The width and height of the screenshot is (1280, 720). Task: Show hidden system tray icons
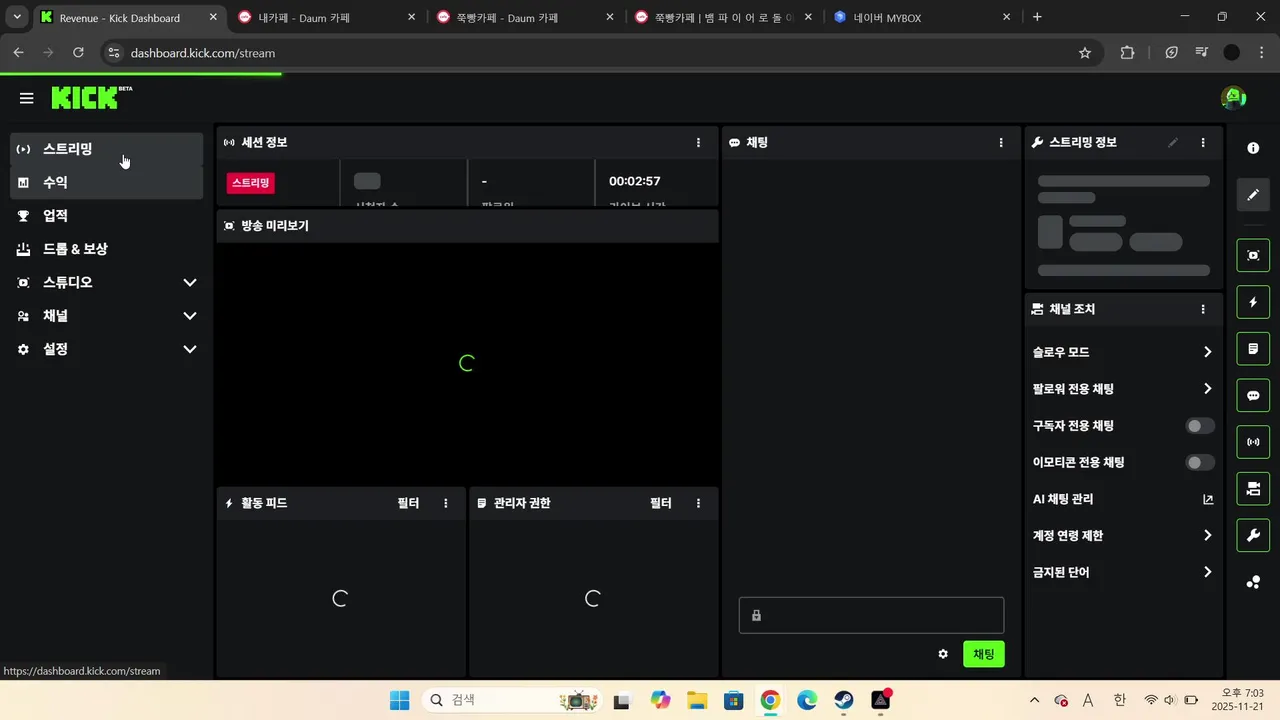(1034, 700)
